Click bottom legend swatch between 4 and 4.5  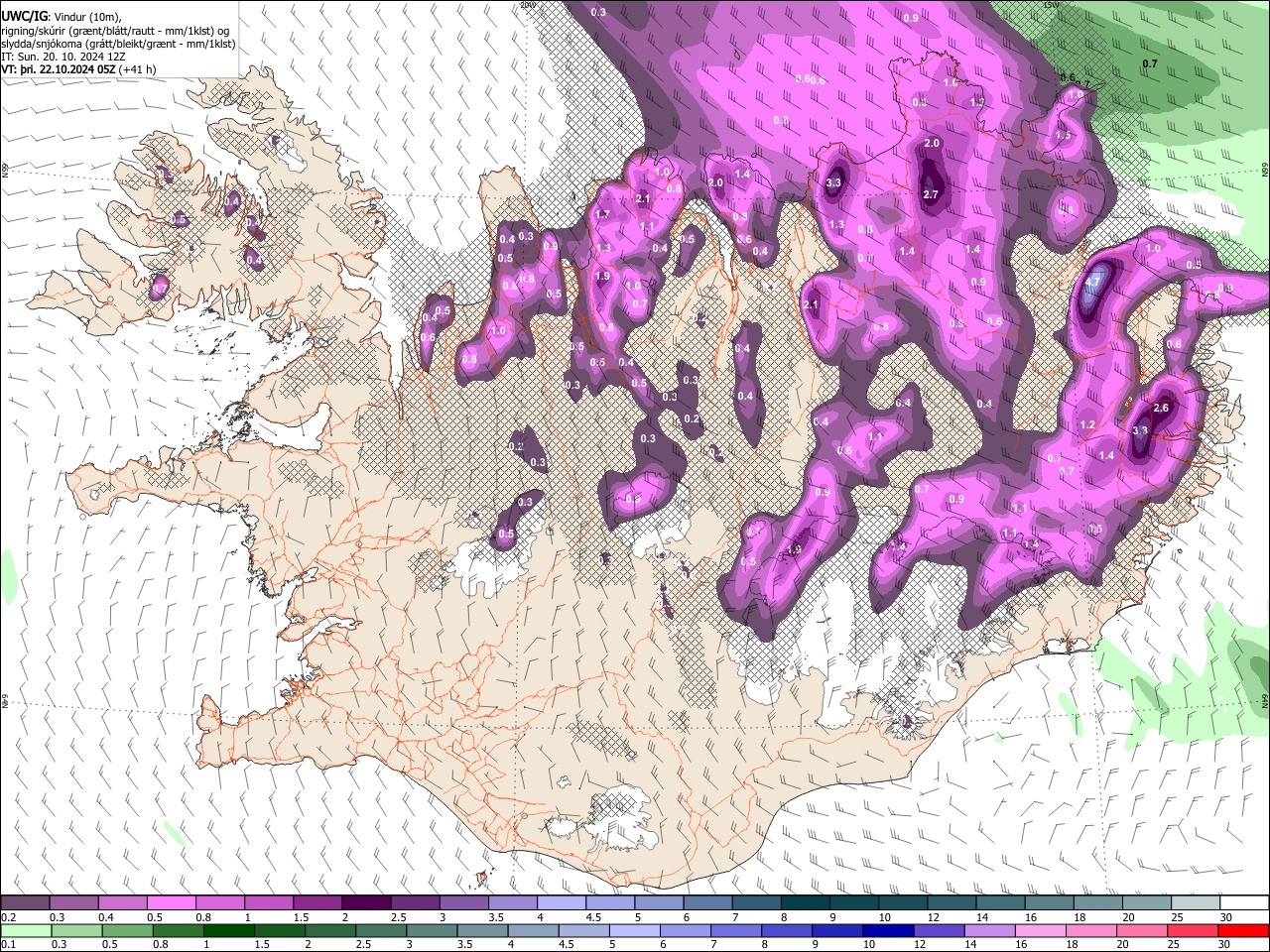tap(534, 930)
